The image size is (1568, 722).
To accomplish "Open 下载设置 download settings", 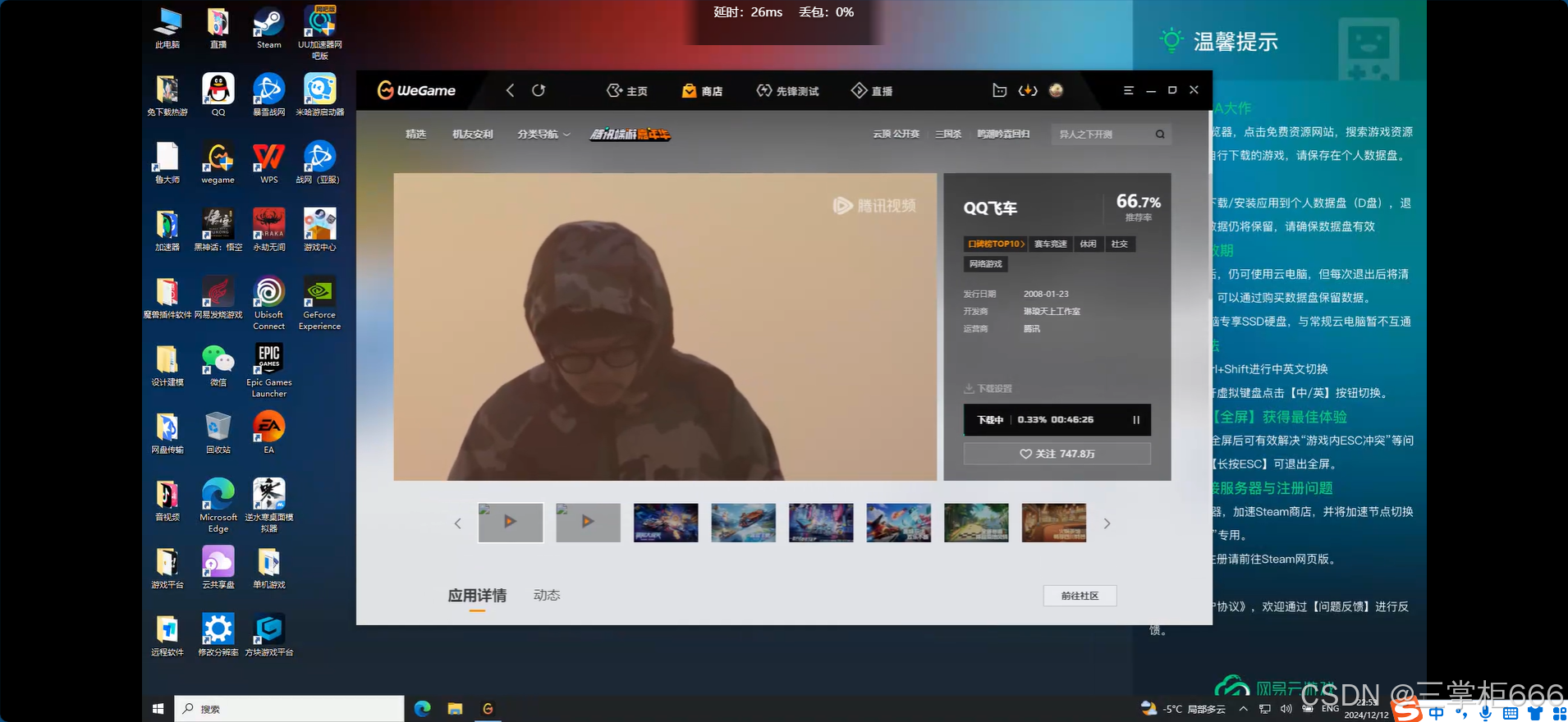I will pos(988,389).
